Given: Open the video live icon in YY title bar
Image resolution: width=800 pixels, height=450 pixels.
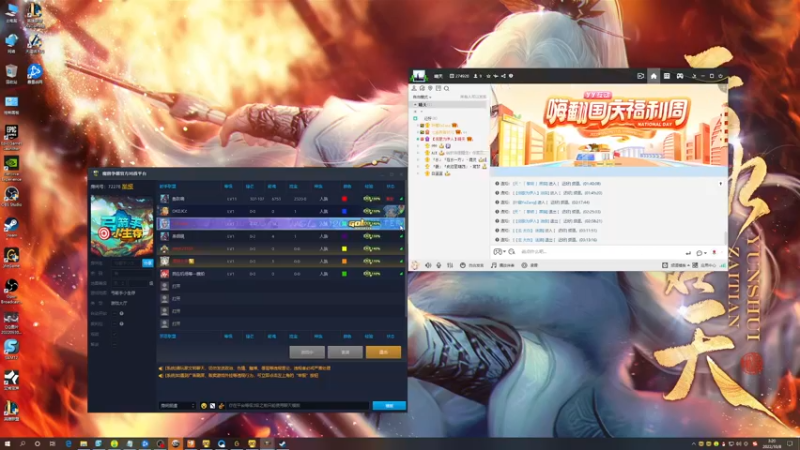Looking at the screenshot, I should tap(640, 76).
